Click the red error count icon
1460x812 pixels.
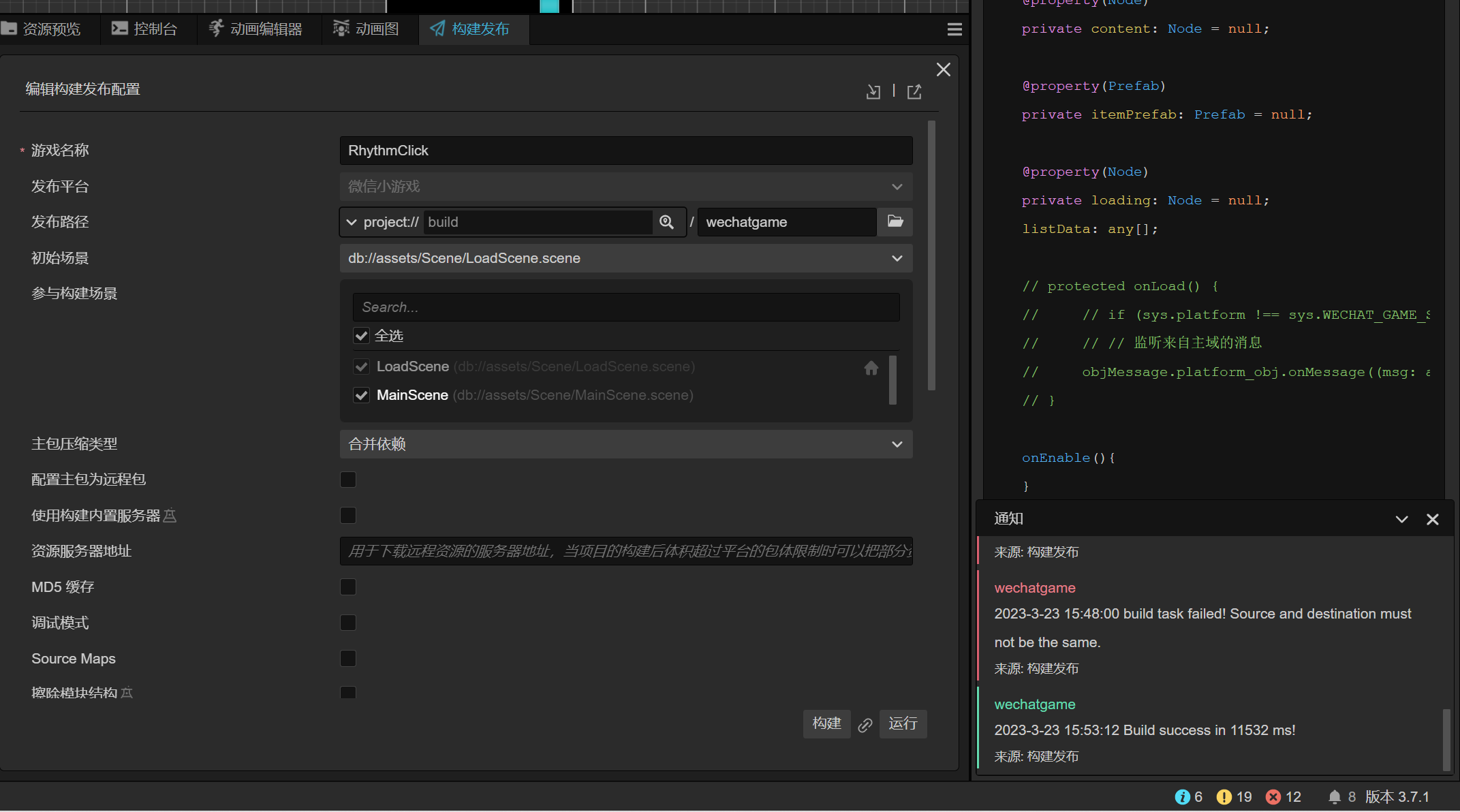point(1273,797)
